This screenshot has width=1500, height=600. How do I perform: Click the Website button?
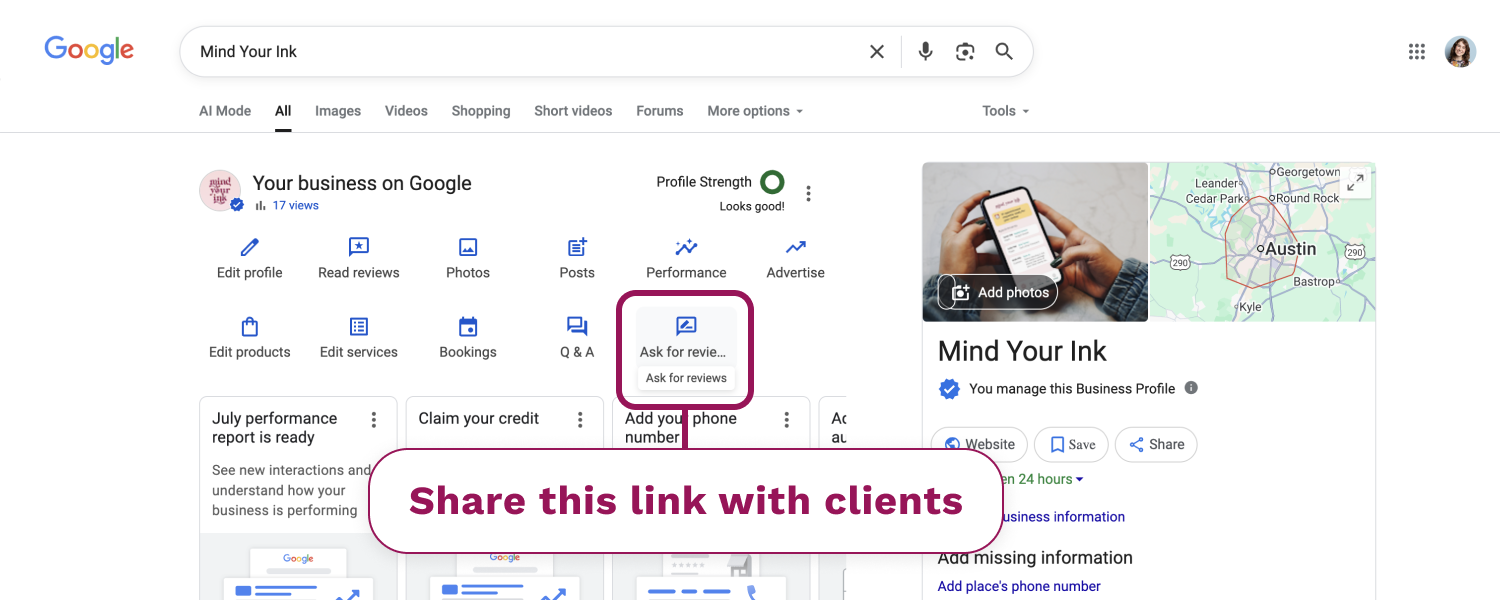pyautogui.click(x=979, y=444)
